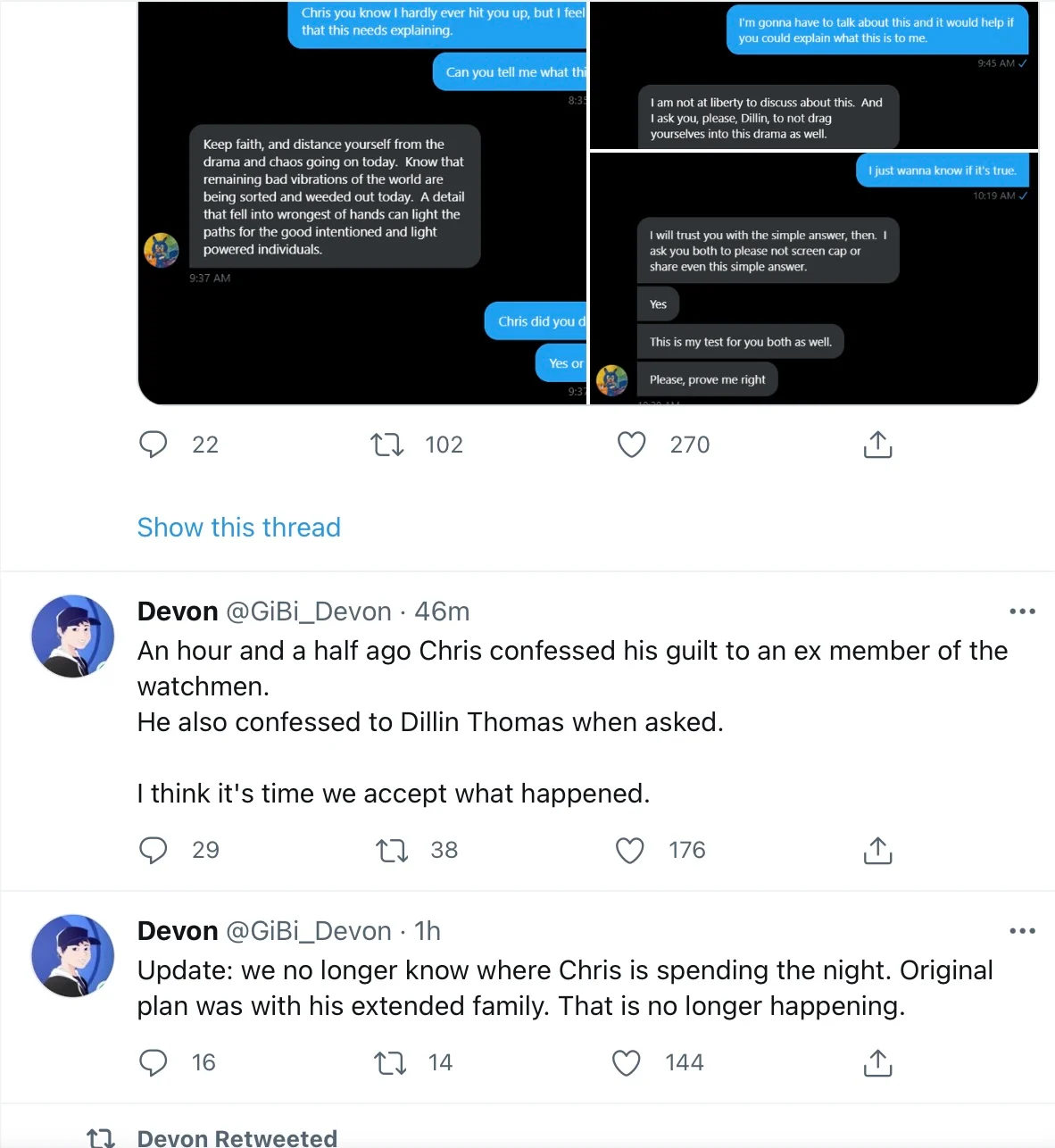Share the 1h Update tweet

877,1062
